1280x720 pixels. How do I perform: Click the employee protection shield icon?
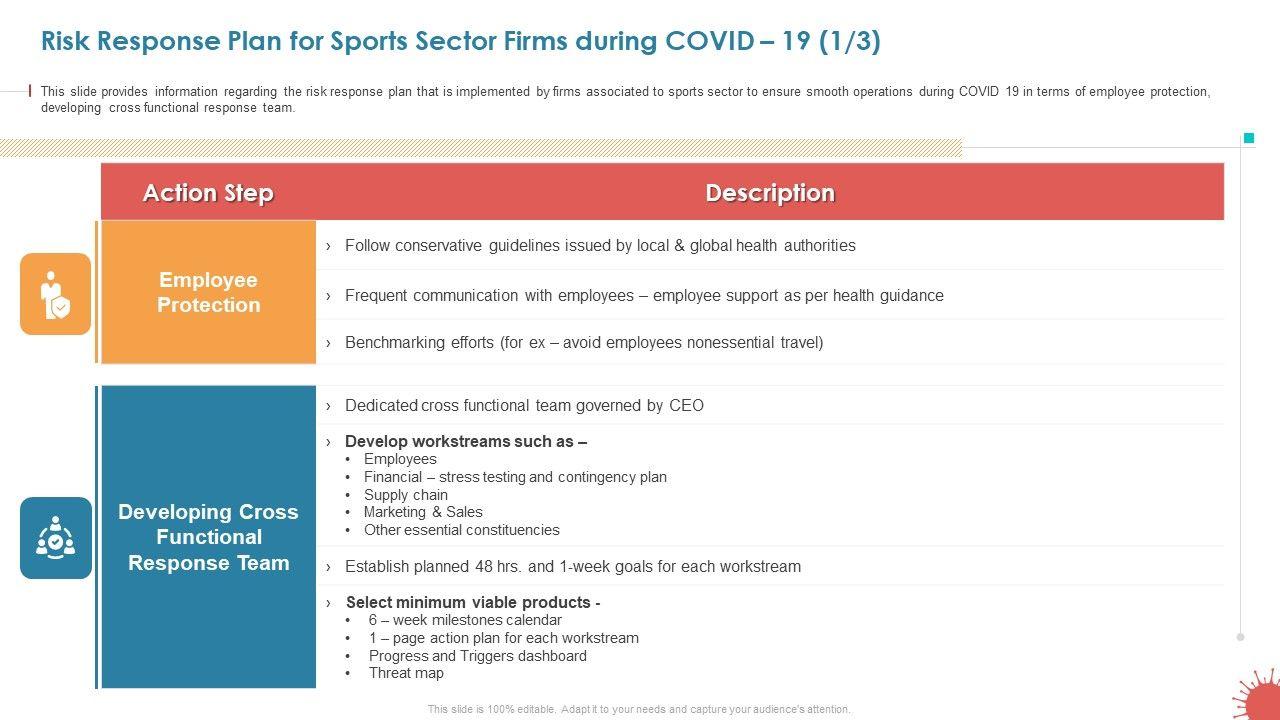[56, 294]
